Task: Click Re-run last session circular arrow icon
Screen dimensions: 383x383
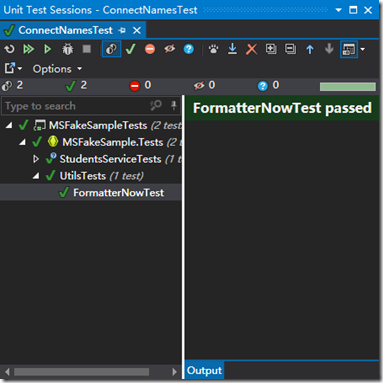Action: tap(10, 49)
